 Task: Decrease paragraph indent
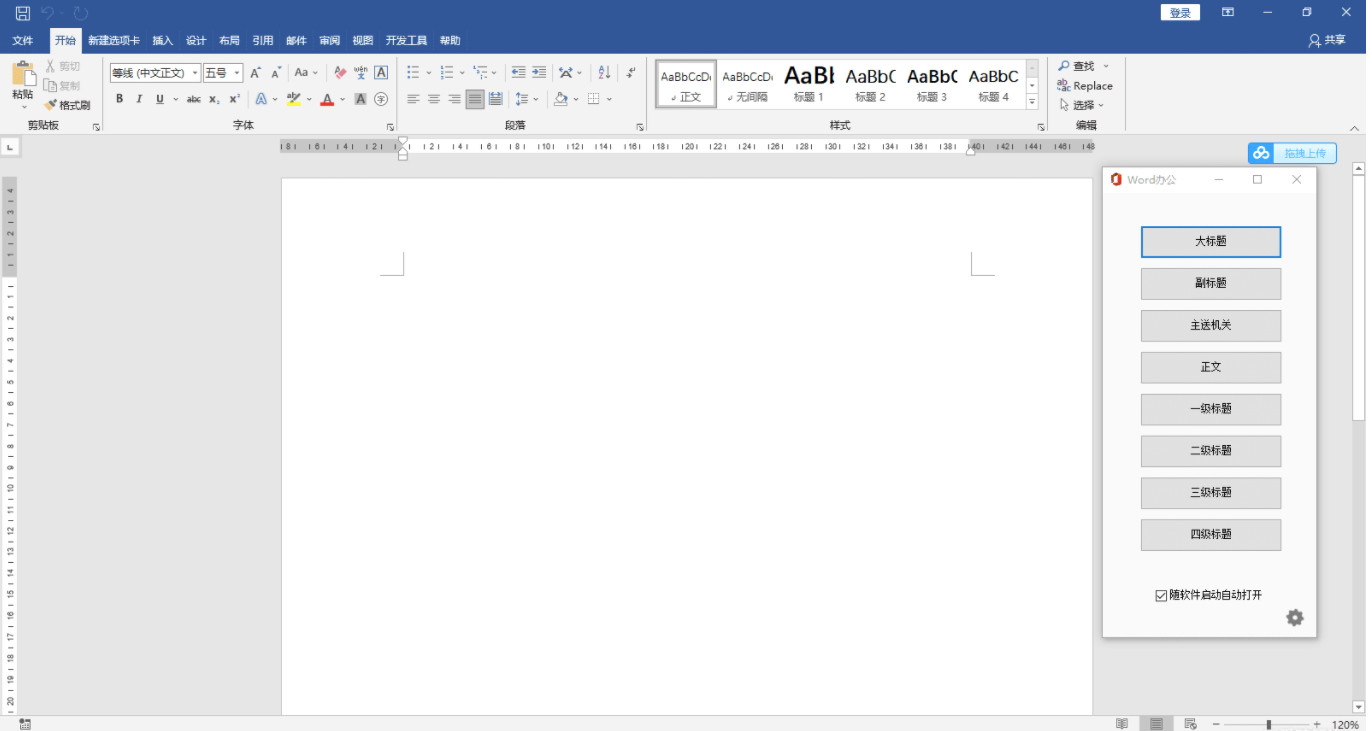pyautogui.click(x=518, y=73)
